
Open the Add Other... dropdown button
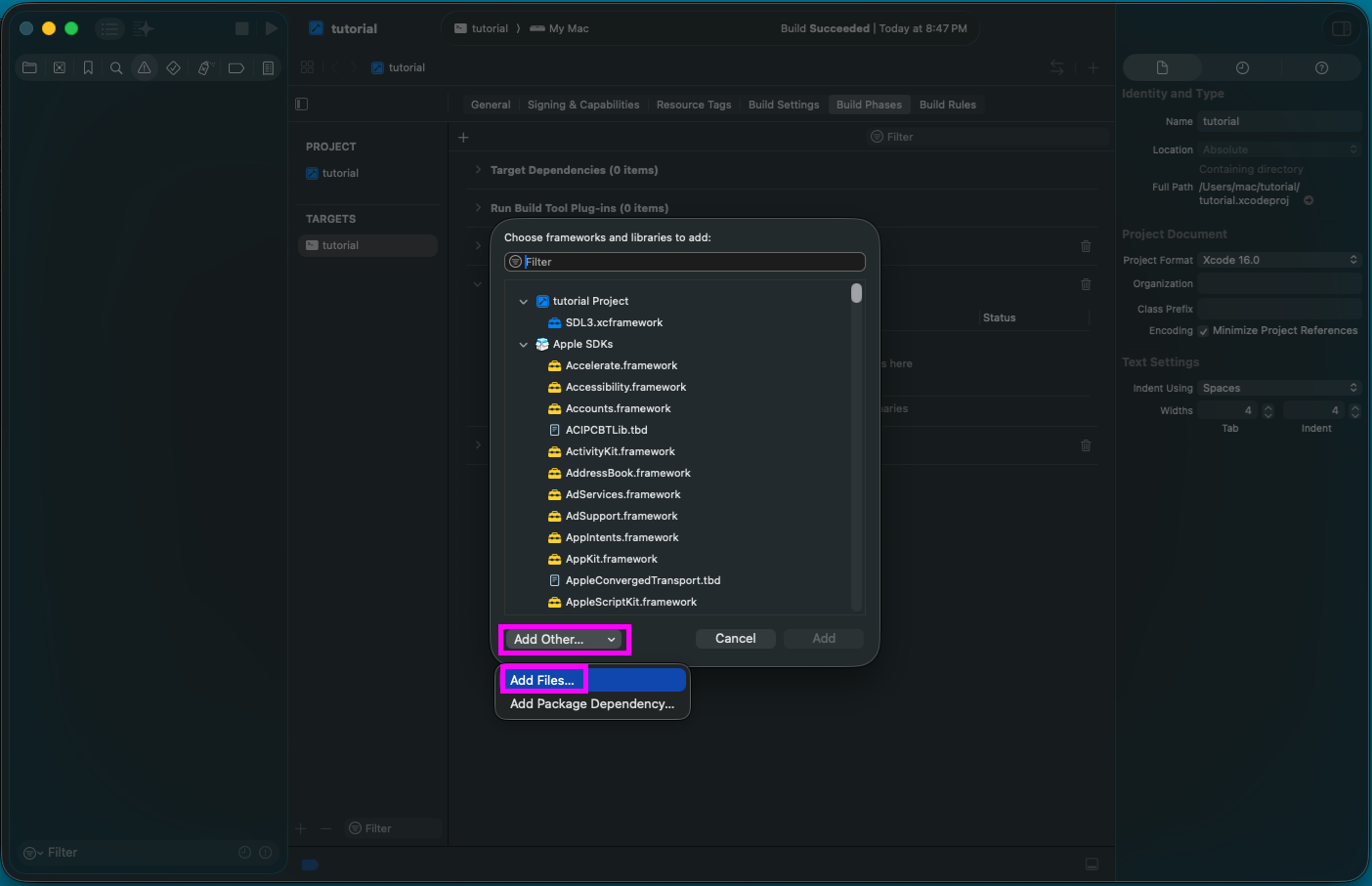(x=564, y=639)
